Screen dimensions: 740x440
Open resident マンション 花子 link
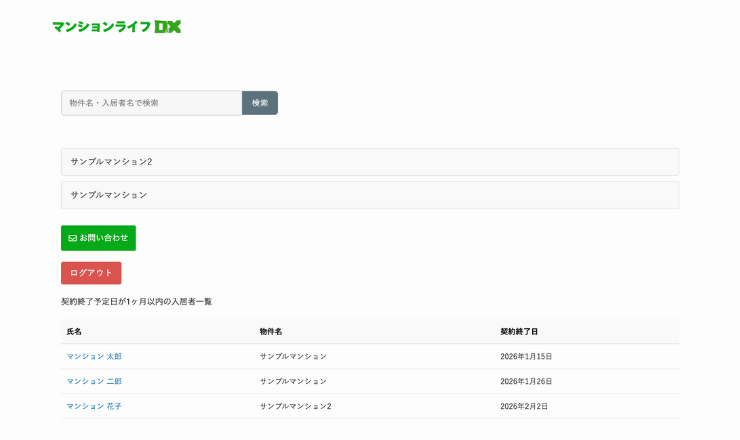pos(94,406)
